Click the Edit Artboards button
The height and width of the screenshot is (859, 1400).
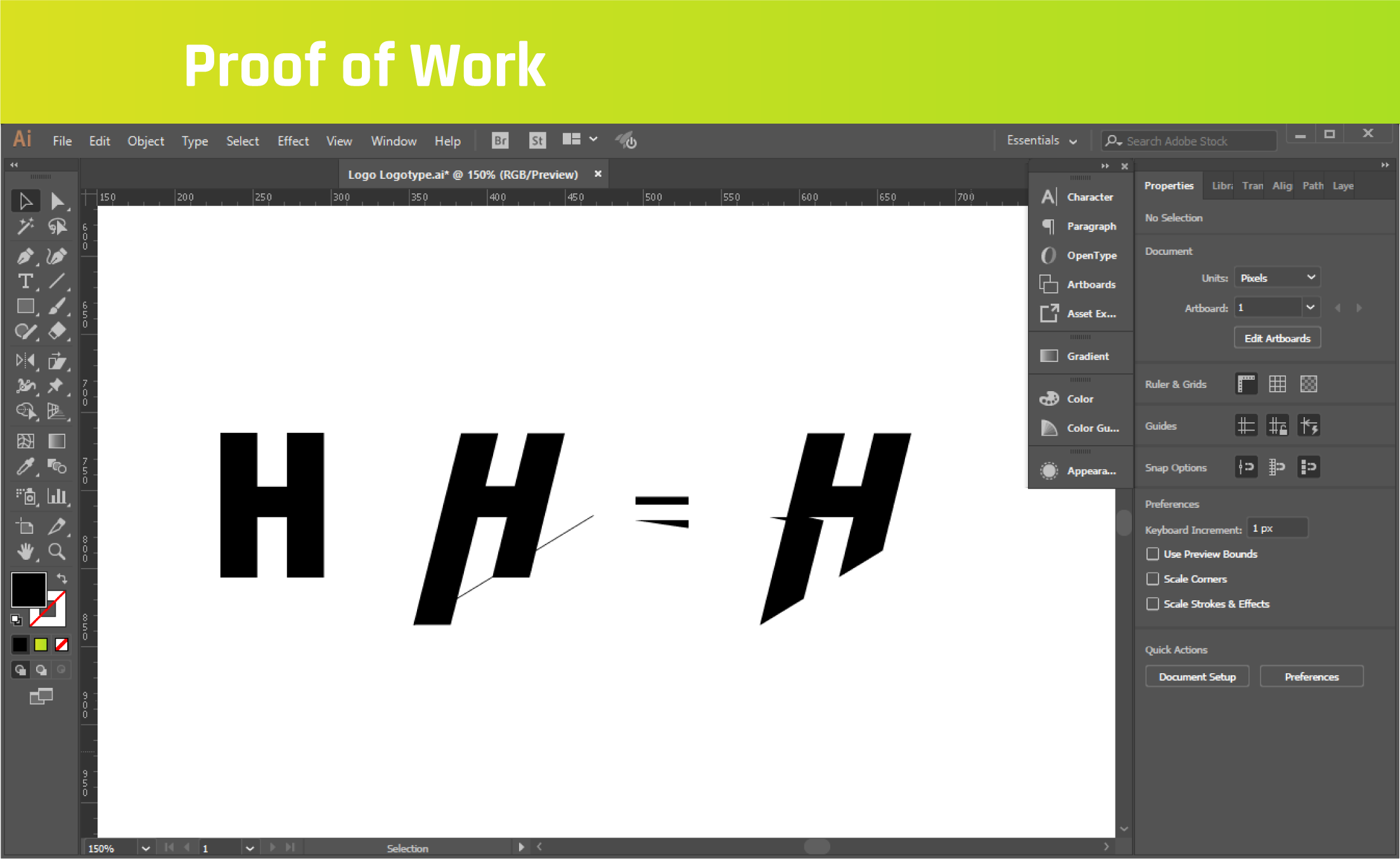(1277, 339)
